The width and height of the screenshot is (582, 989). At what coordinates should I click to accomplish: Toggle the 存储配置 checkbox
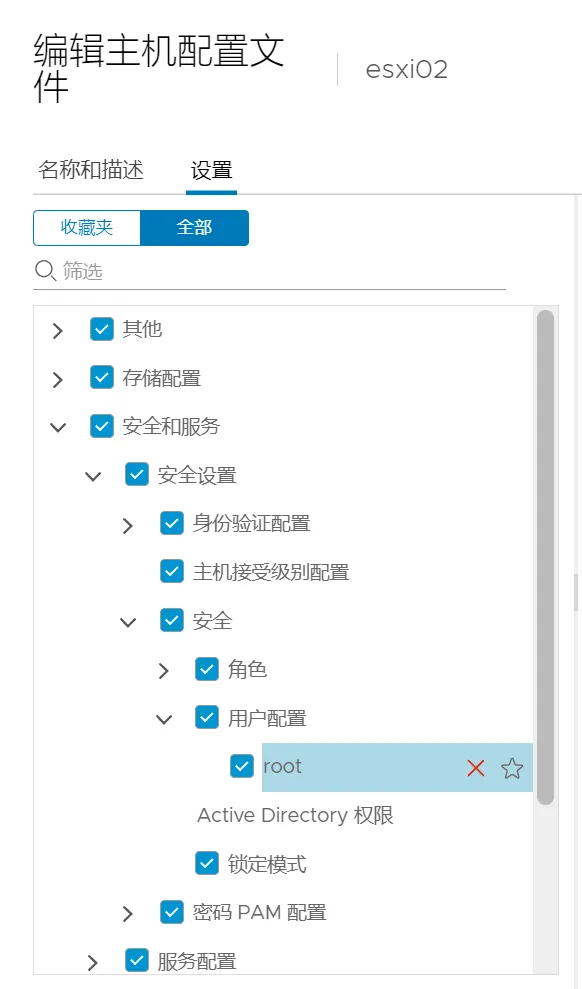point(102,378)
